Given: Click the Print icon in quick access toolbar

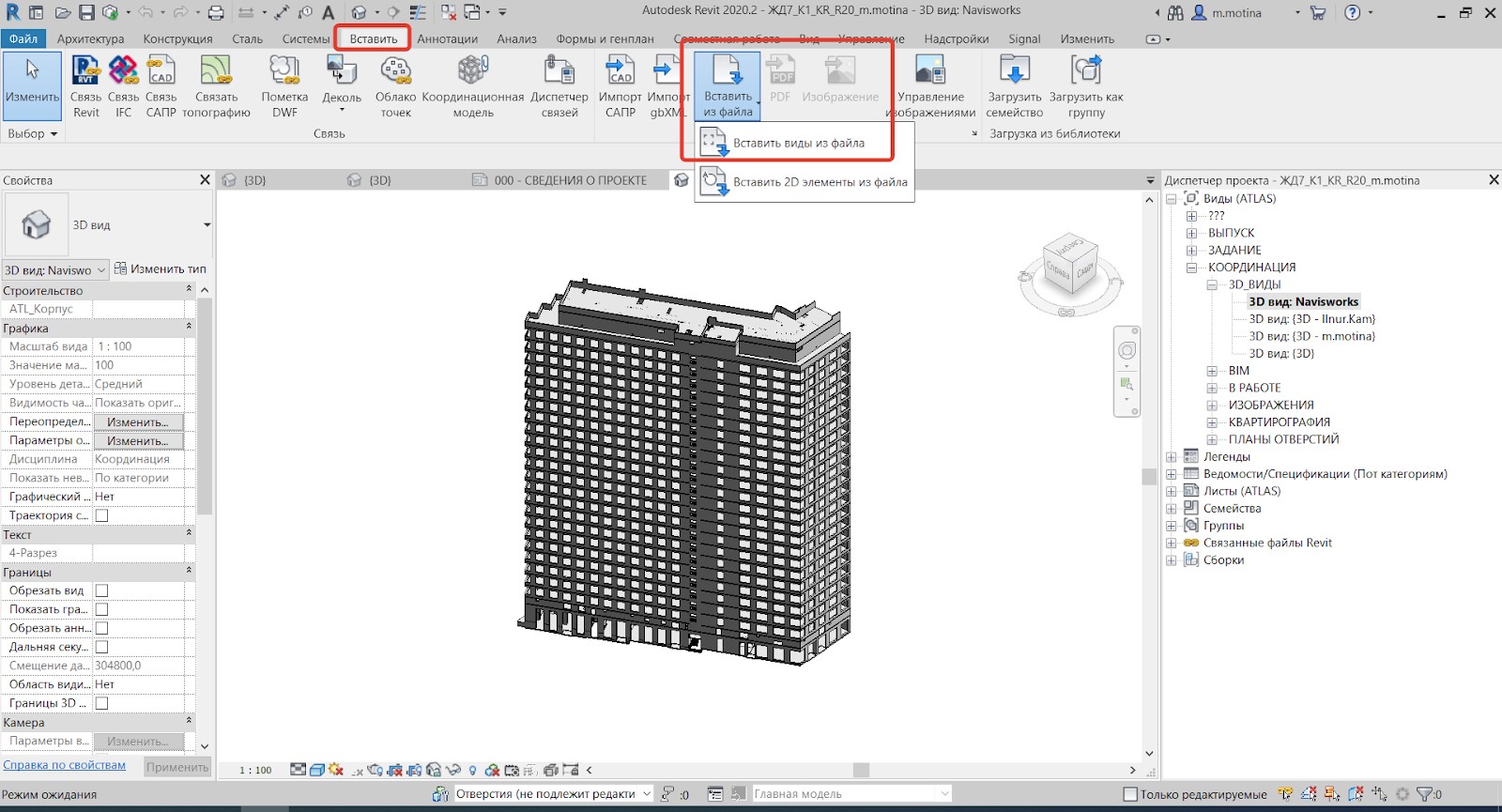Looking at the screenshot, I should click(x=216, y=12).
